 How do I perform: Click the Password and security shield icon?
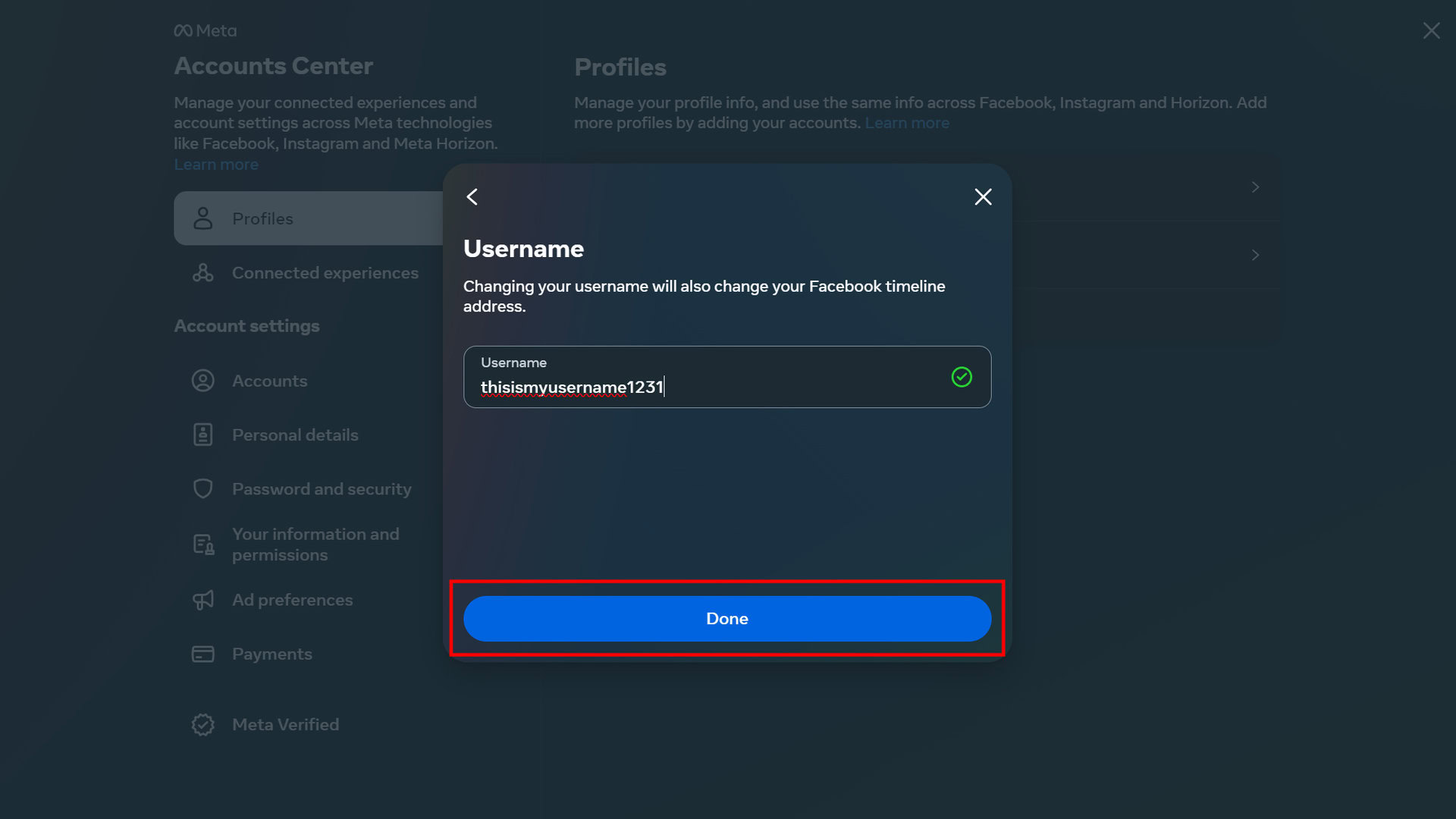tap(202, 488)
